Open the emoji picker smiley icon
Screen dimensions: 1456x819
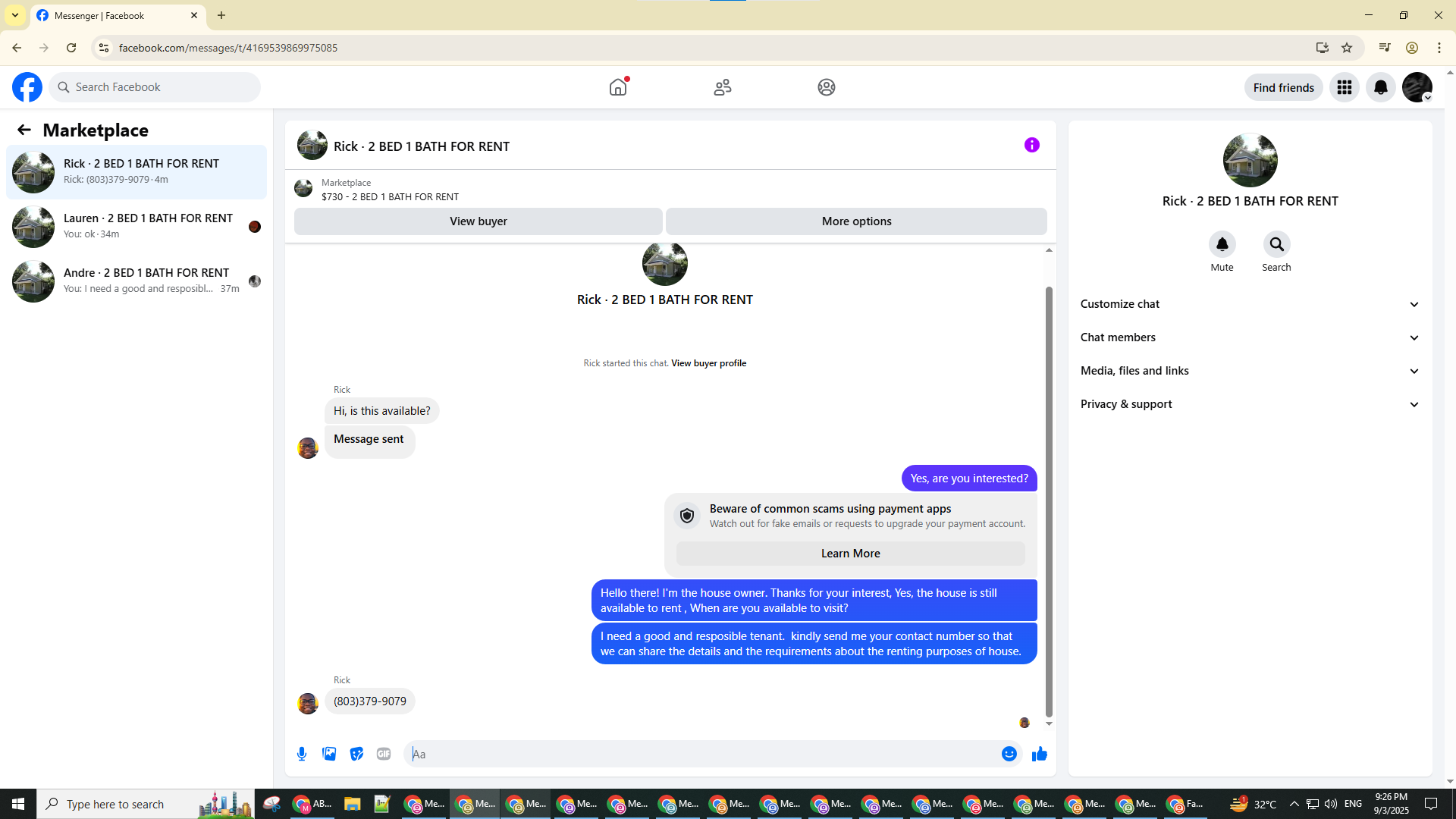point(1009,754)
